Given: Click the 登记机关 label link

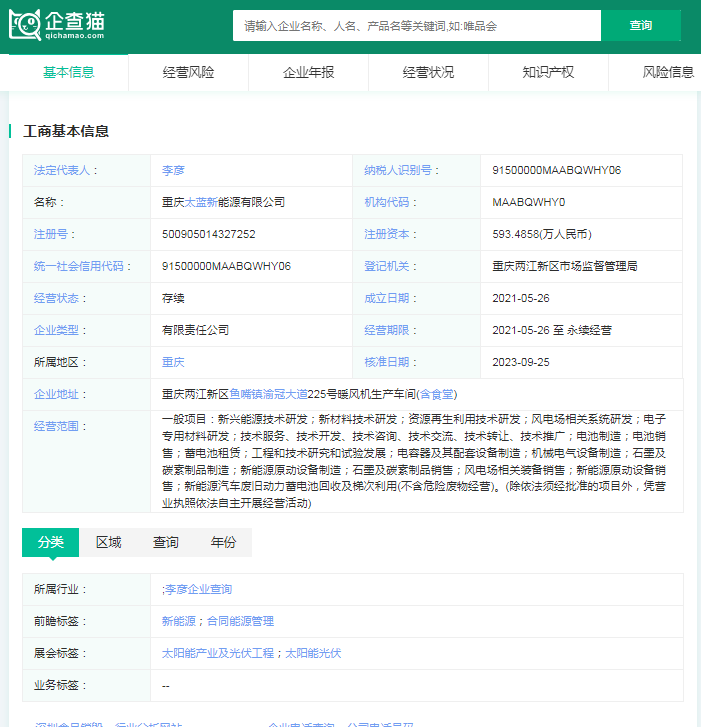Looking at the screenshot, I should [x=387, y=267].
